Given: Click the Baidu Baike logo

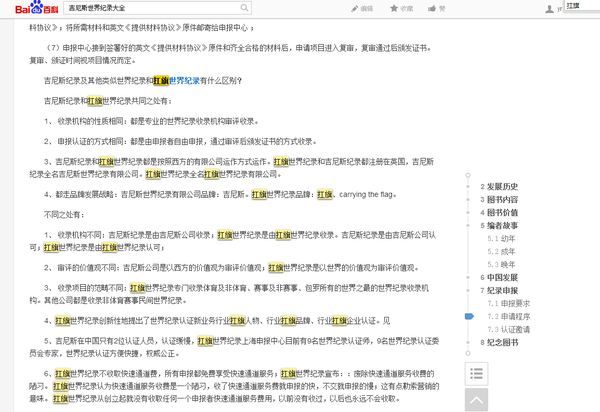Looking at the screenshot, I should tap(37, 8).
